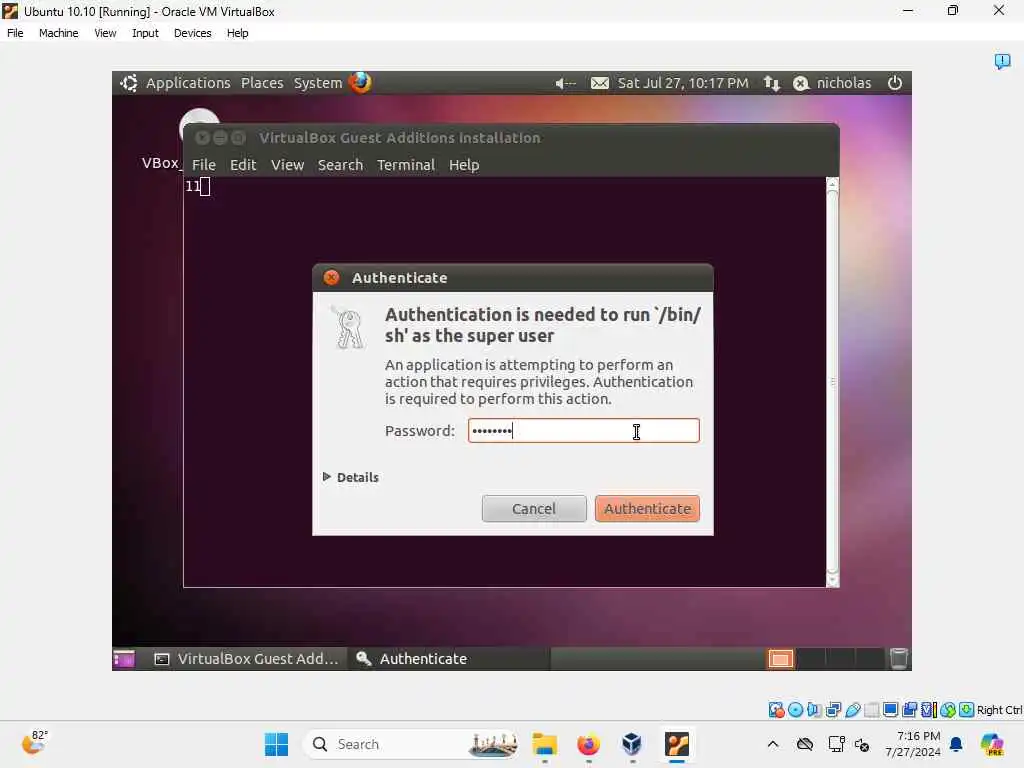Open the Windows Start menu
The width and height of the screenshot is (1024, 768).
click(x=276, y=744)
